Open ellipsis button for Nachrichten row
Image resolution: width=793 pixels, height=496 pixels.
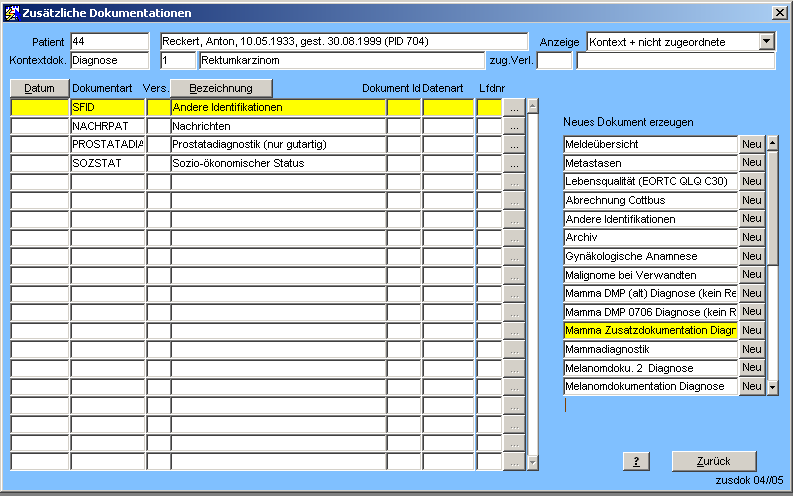513,126
